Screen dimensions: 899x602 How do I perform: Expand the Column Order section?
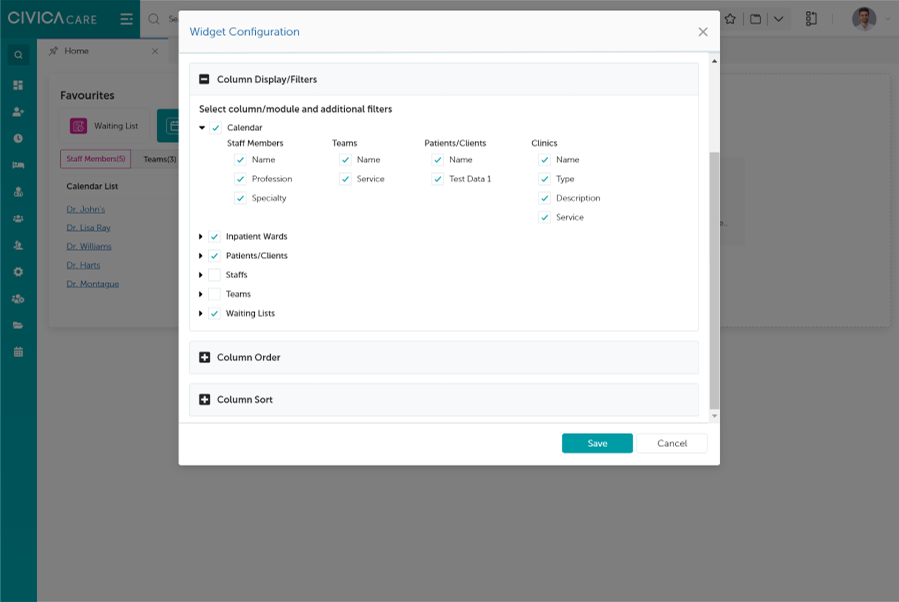click(x=204, y=357)
